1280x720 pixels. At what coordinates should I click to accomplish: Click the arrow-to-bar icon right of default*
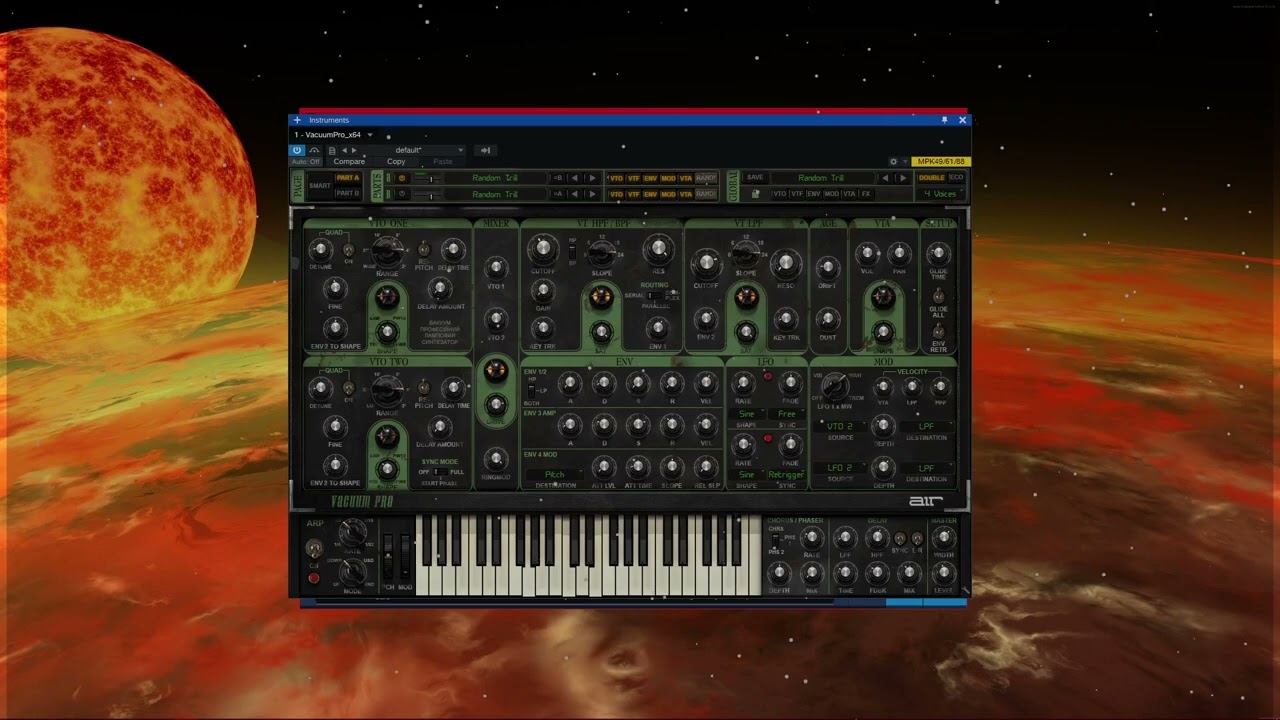(485, 150)
